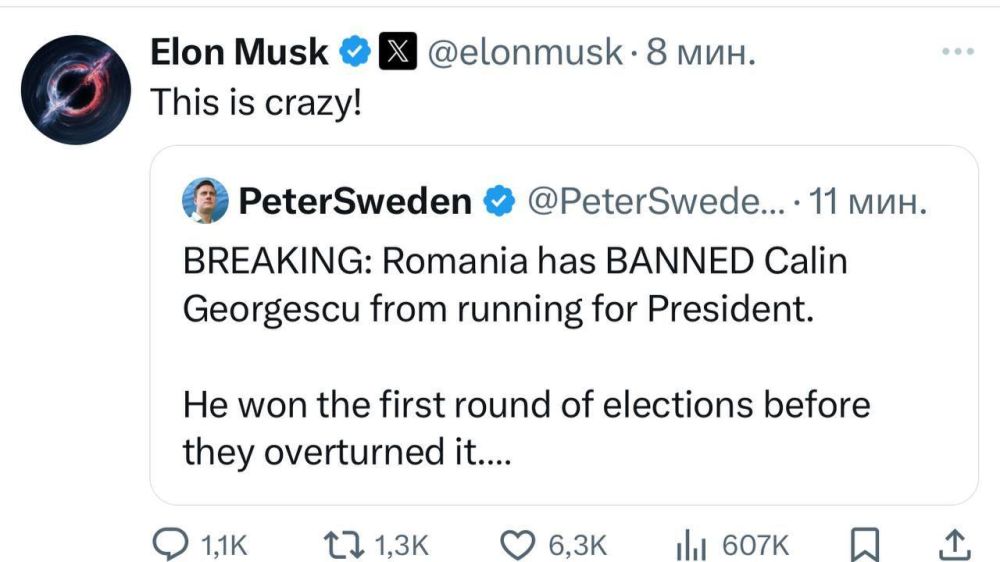The width and height of the screenshot is (1000, 562).
Task: Click the PeterSweden display name
Action: [x=355, y=203]
